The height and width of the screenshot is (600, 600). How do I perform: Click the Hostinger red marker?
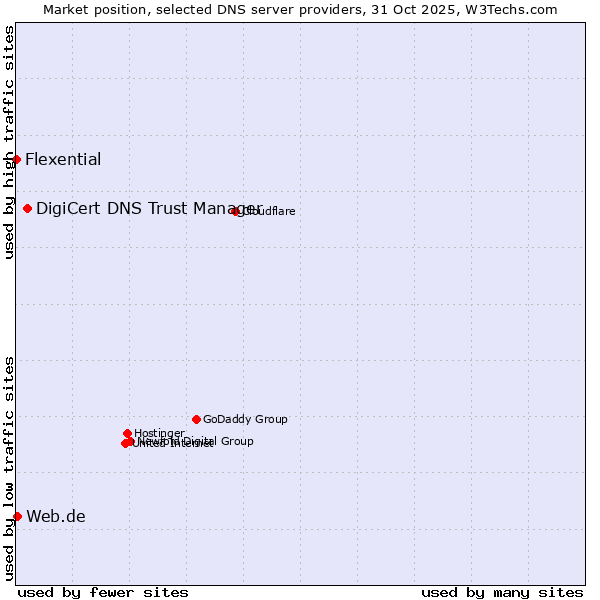click(128, 433)
